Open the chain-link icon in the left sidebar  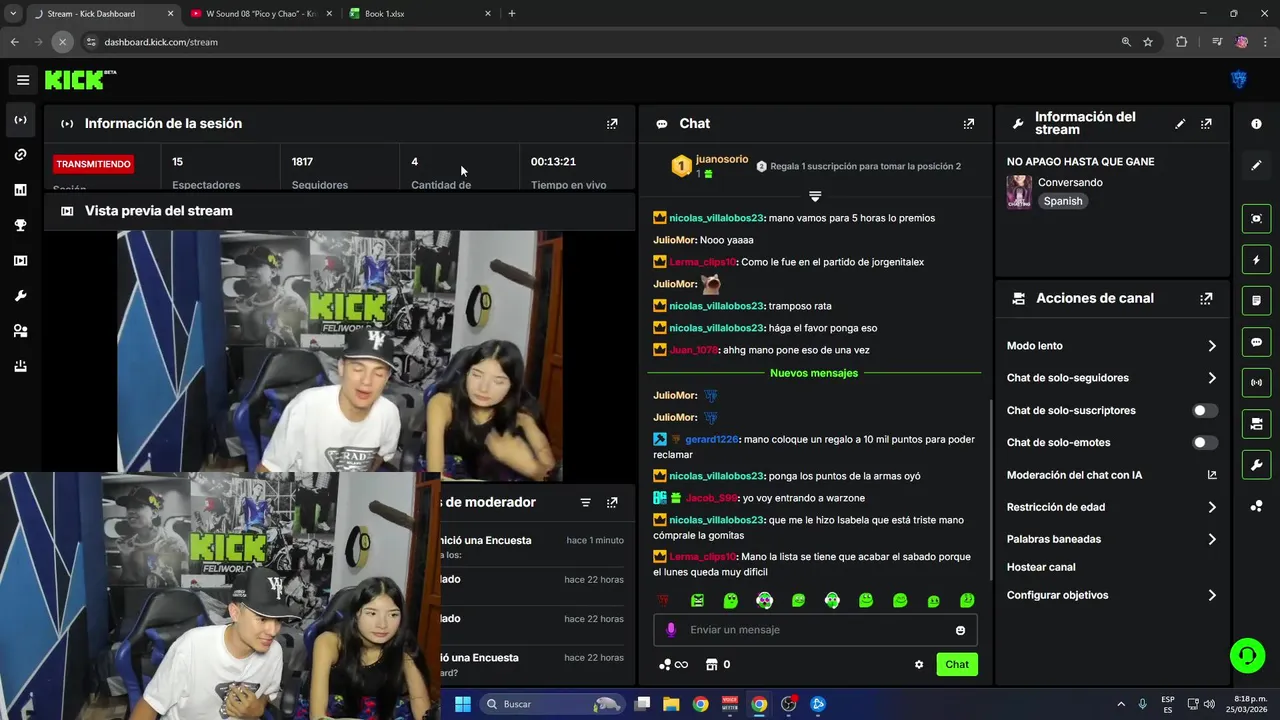pos(20,155)
